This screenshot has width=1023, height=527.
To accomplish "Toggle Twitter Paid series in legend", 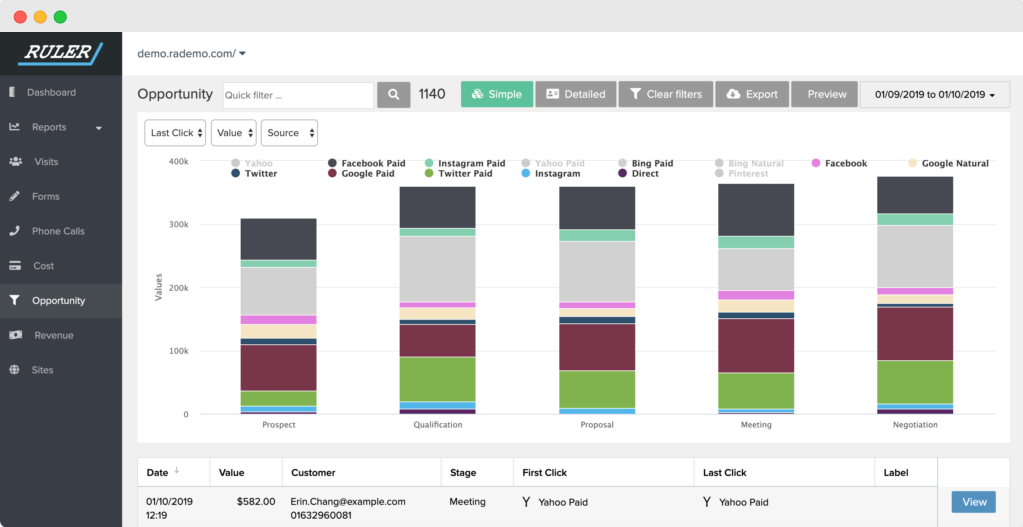I will pos(465,174).
